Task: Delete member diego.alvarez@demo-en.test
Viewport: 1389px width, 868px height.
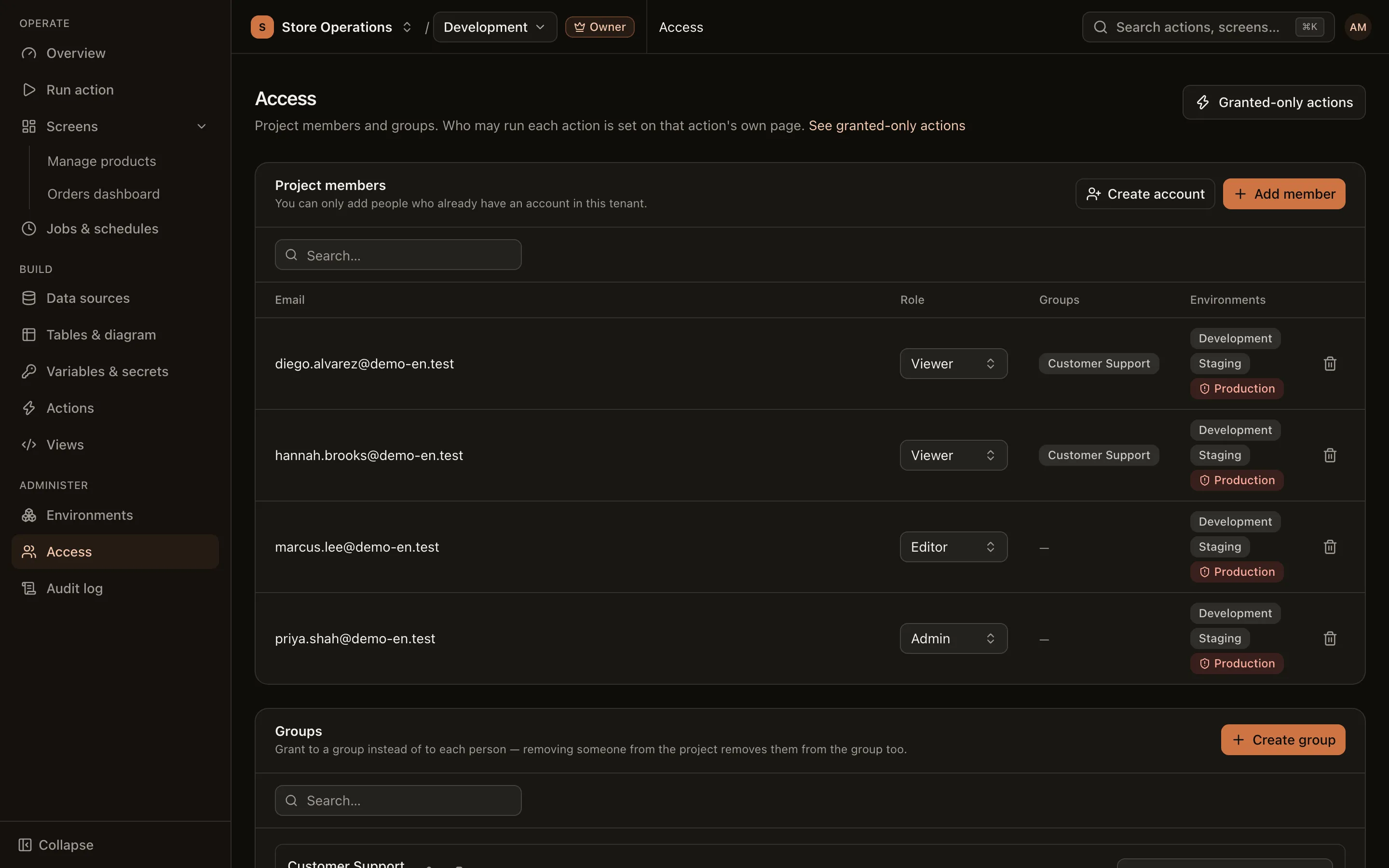Action: (x=1330, y=364)
